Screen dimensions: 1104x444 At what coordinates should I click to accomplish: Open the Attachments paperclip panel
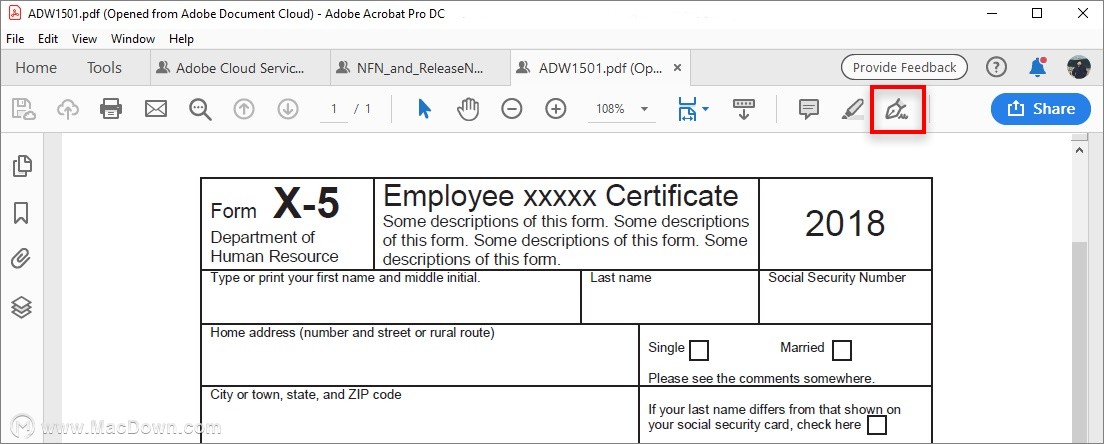22,259
